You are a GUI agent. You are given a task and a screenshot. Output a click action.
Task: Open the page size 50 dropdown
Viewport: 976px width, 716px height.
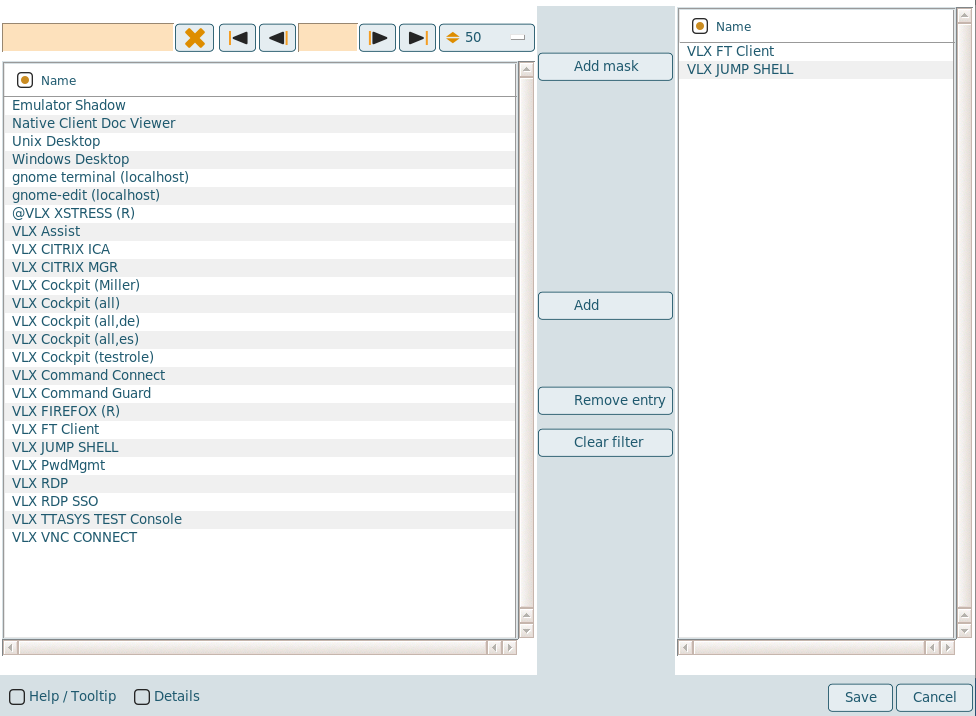[x=516, y=38]
